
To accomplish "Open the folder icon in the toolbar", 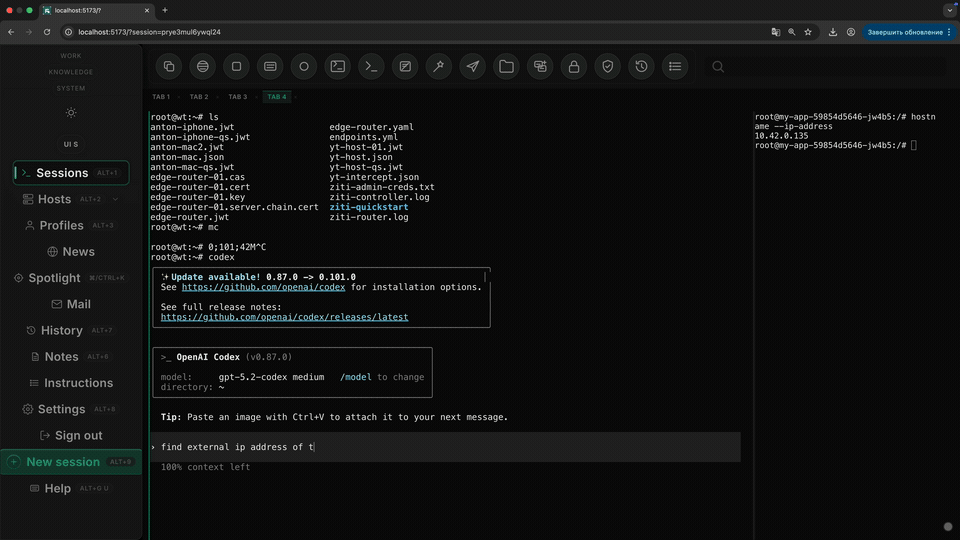I will click(x=506, y=67).
